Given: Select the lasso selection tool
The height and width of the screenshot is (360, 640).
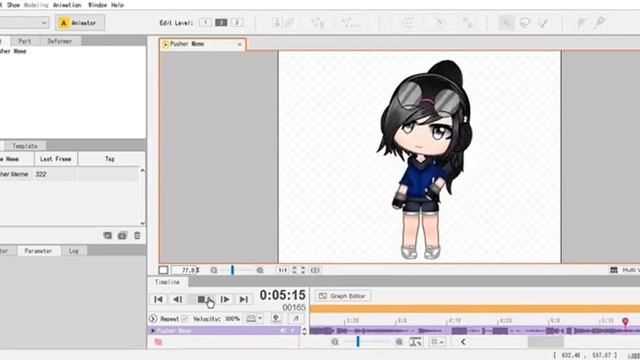Looking at the screenshot, I should point(525,22).
